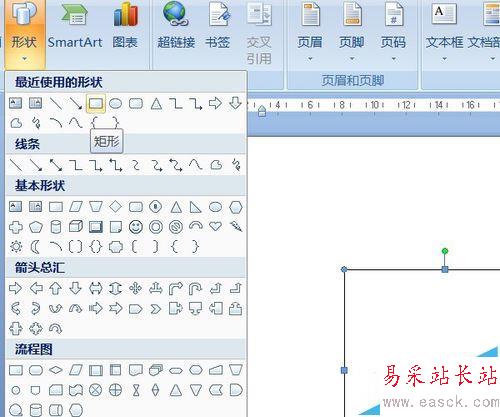Click the green rotation handle of the shape
This screenshot has width=500, height=417.
[445, 251]
